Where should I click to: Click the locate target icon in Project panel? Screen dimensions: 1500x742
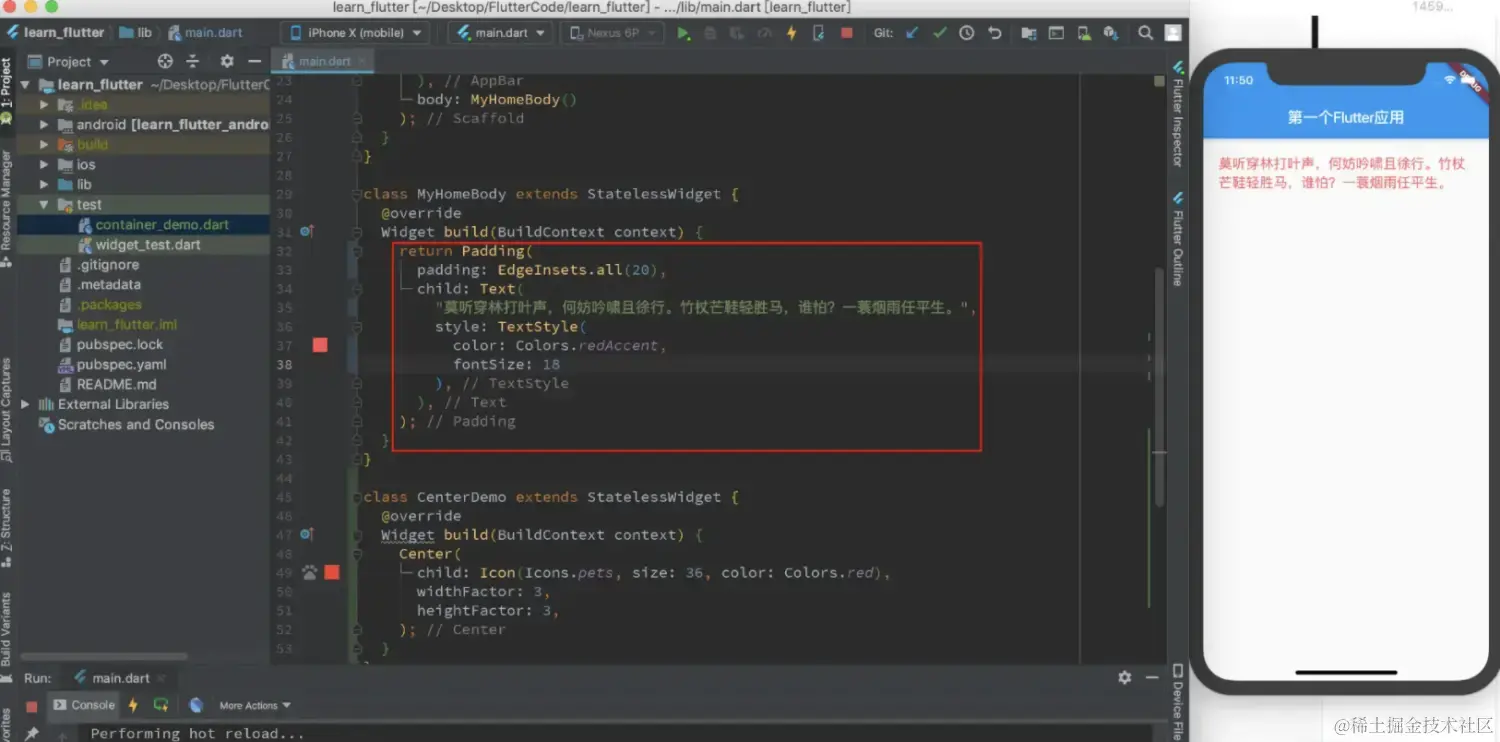pyautogui.click(x=165, y=61)
